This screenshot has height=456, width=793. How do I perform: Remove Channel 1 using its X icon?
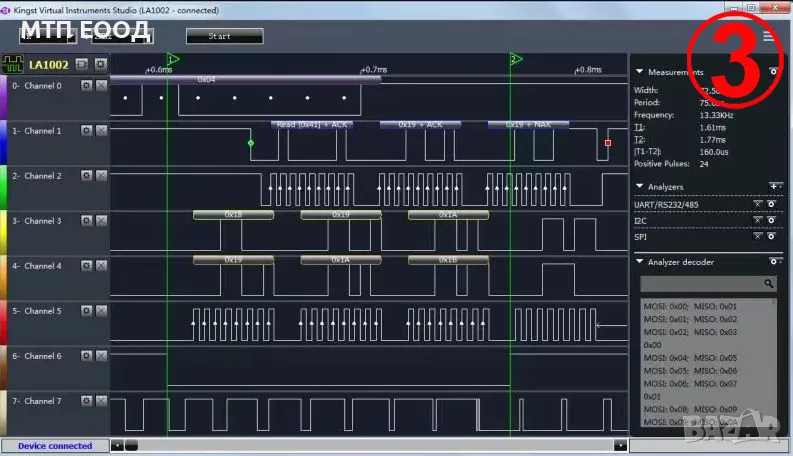(x=101, y=131)
